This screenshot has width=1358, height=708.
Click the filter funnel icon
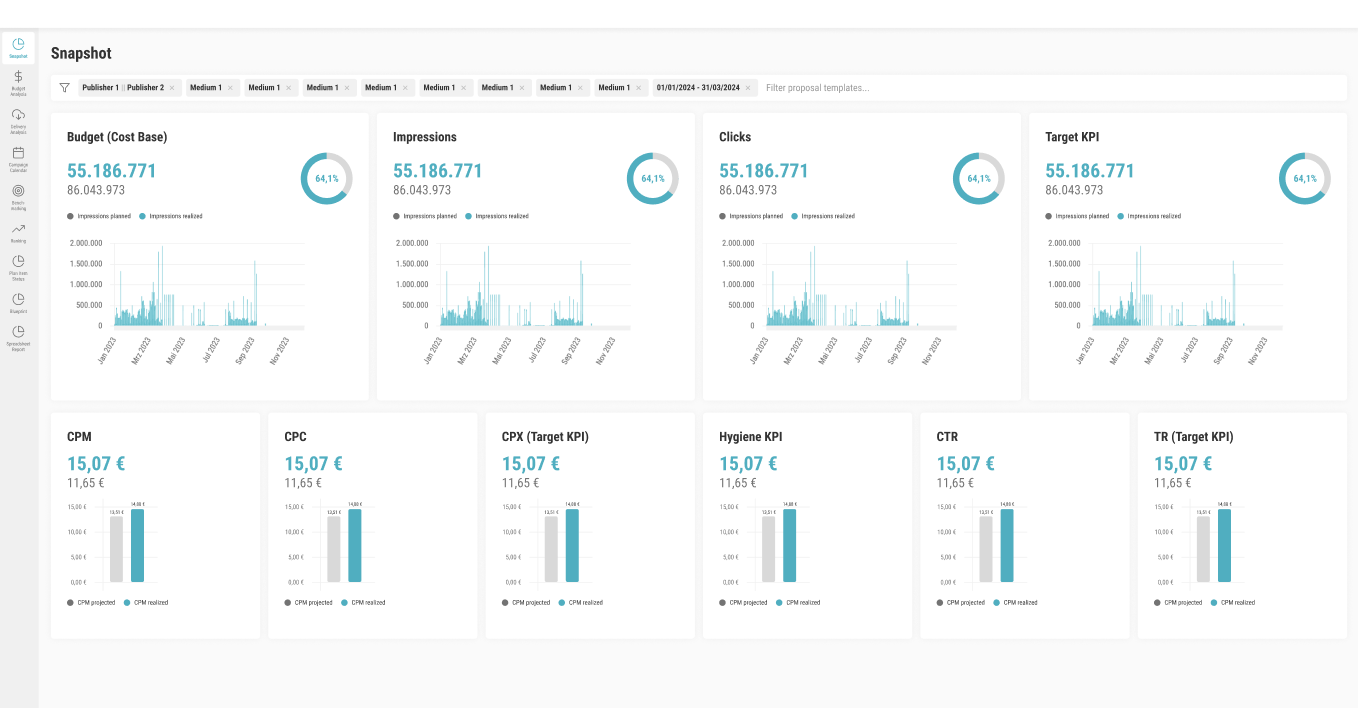[64, 88]
